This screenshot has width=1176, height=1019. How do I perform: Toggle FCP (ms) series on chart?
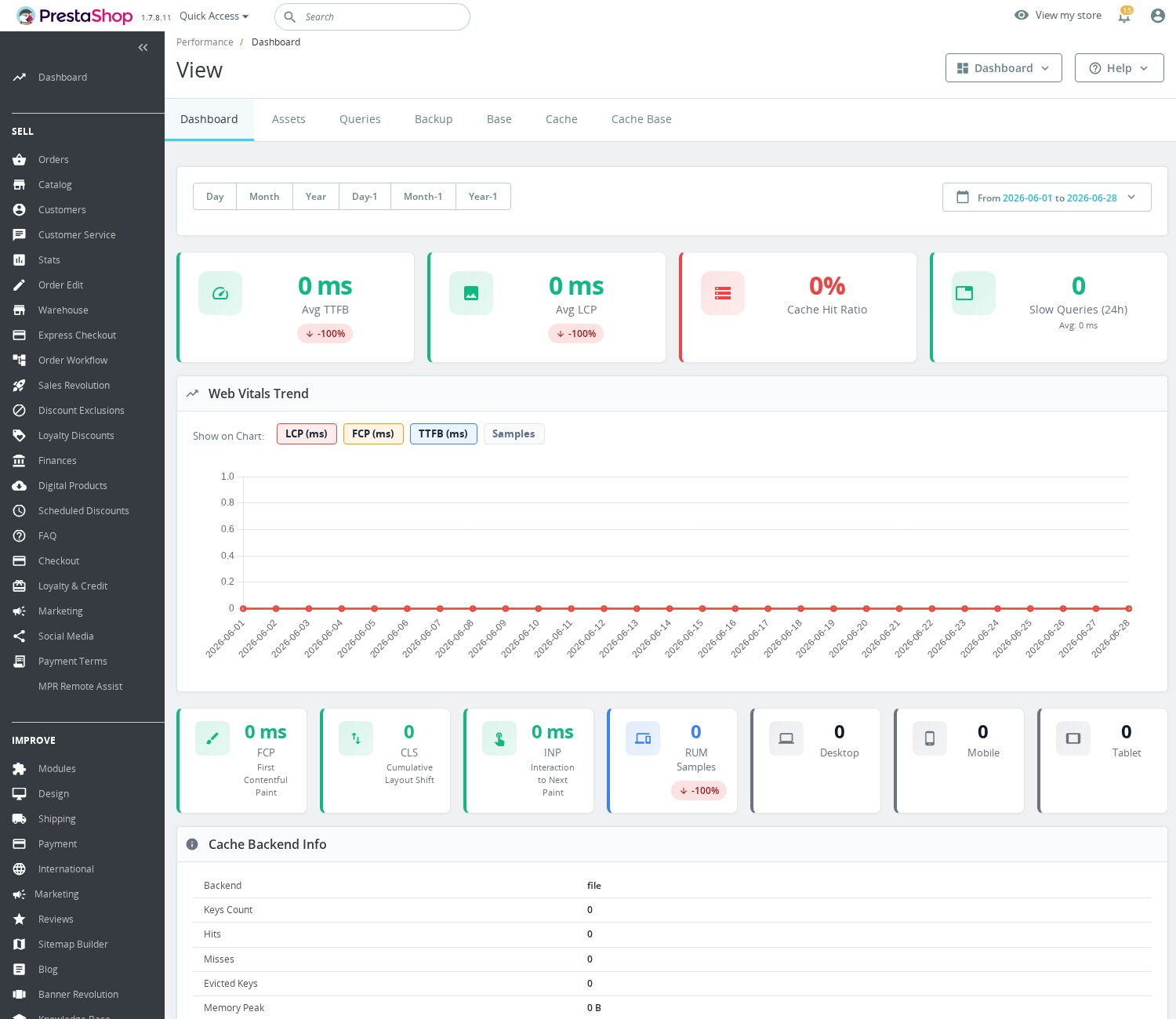[373, 433]
